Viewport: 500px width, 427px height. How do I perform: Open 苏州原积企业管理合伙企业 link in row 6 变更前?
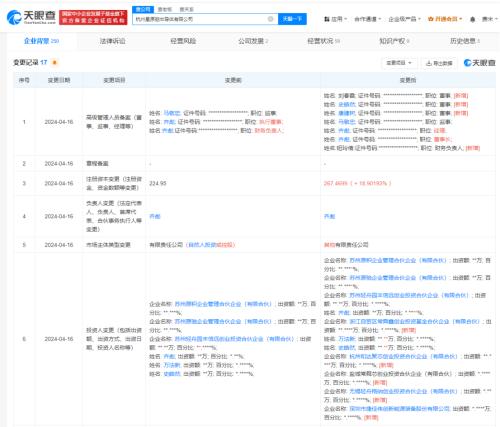[x=223, y=304]
